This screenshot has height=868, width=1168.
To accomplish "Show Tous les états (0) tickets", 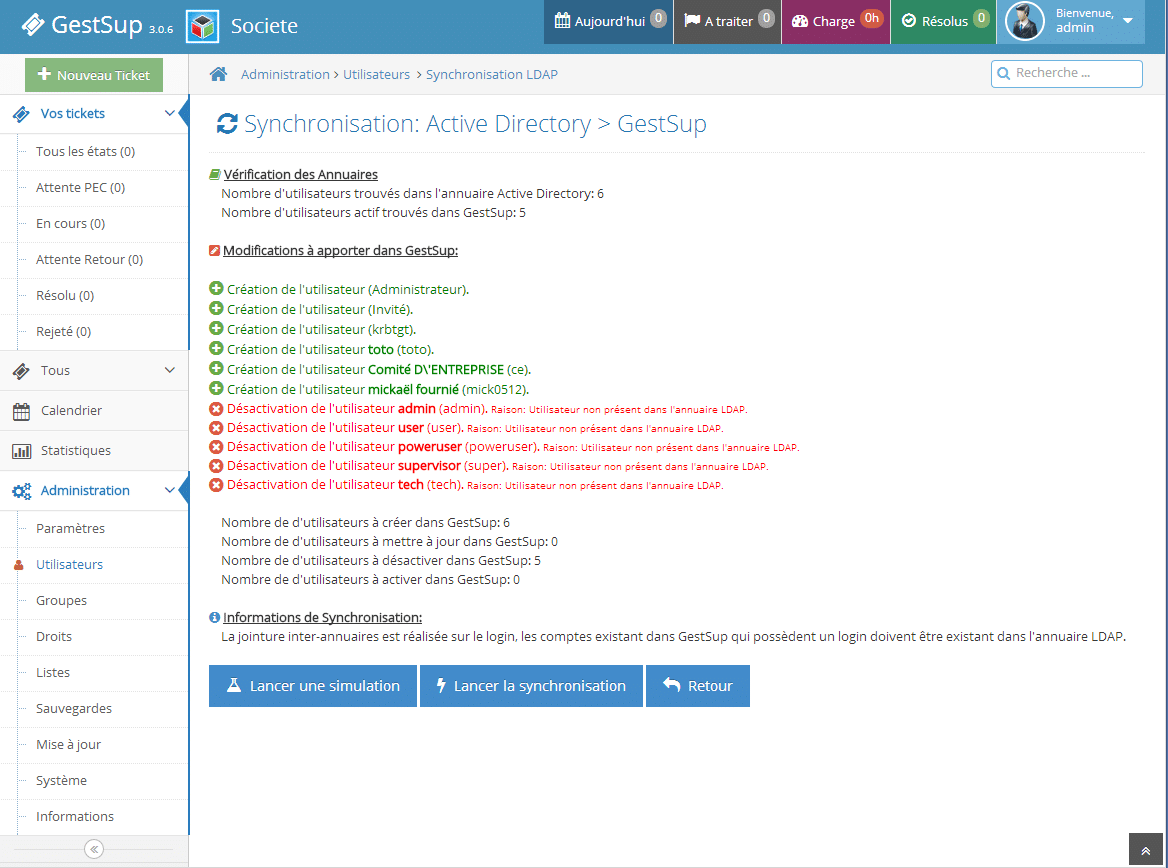I will tap(86, 151).
